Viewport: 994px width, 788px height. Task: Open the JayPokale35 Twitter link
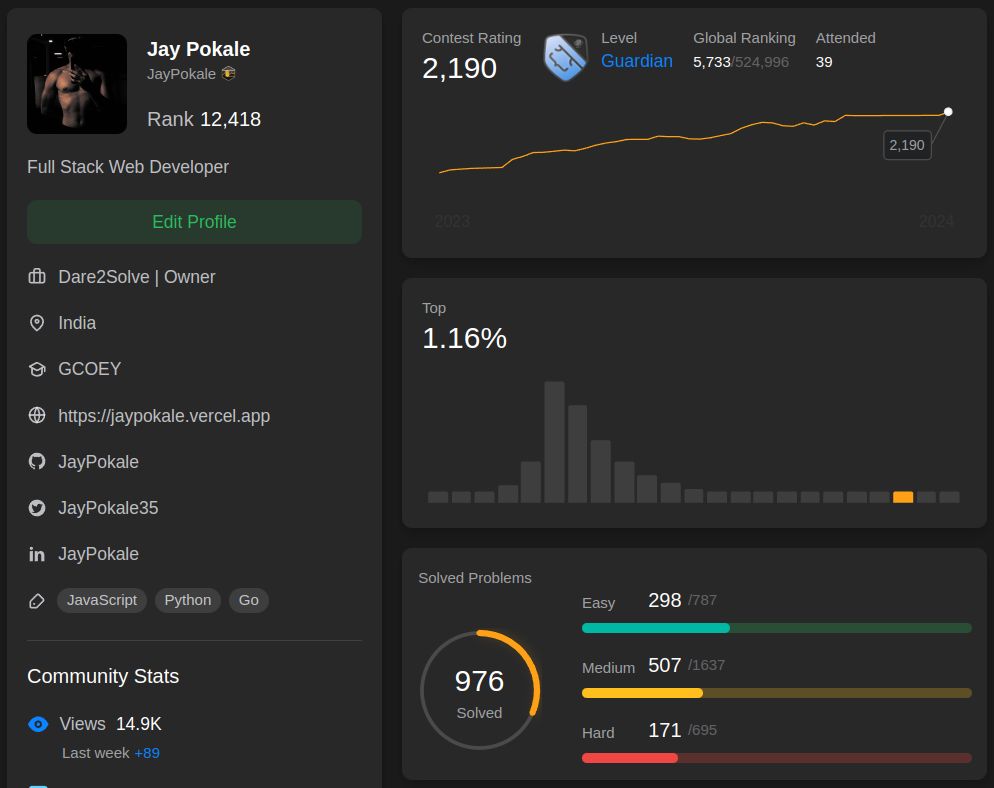(x=108, y=508)
